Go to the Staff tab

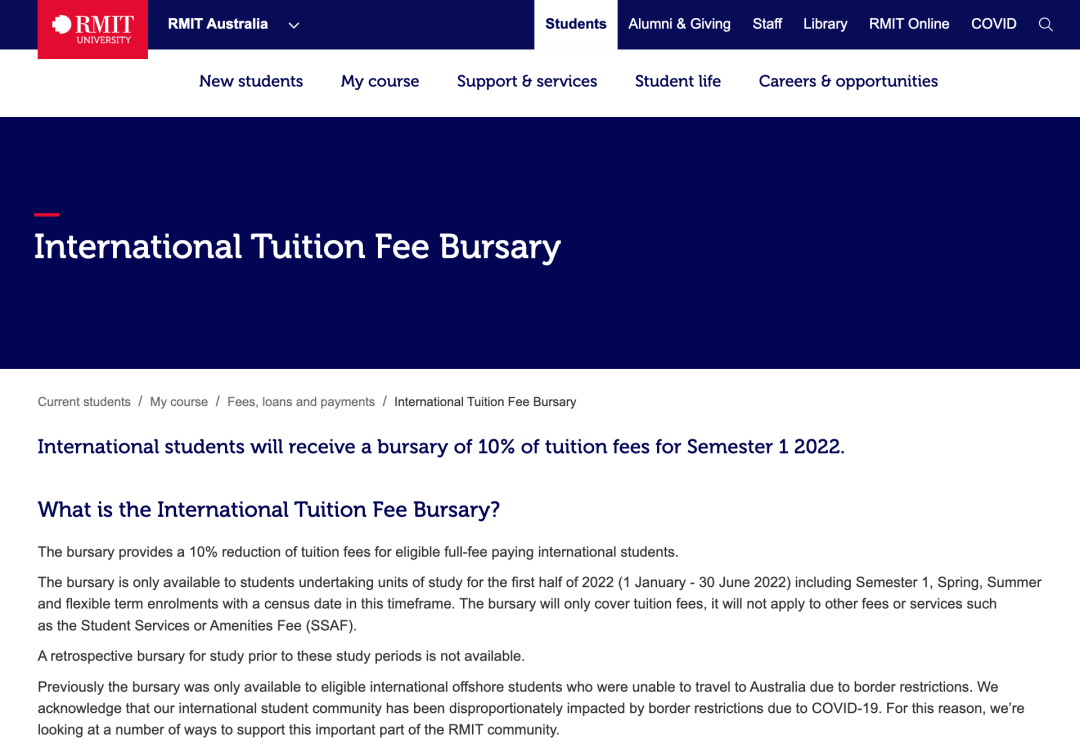tap(767, 24)
